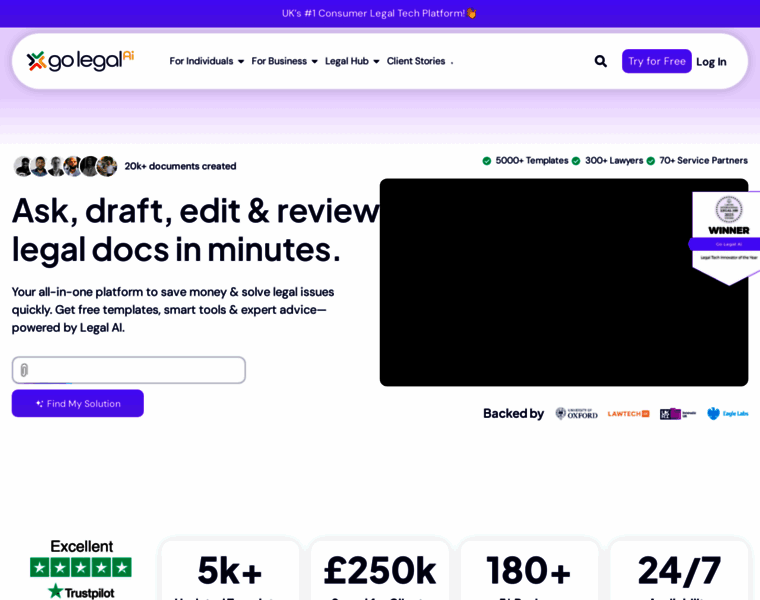Click the Try for Free button

(x=657, y=61)
